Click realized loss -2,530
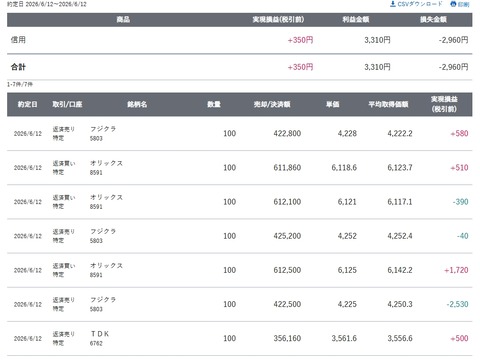The width and height of the screenshot is (480, 361). point(457,304)
